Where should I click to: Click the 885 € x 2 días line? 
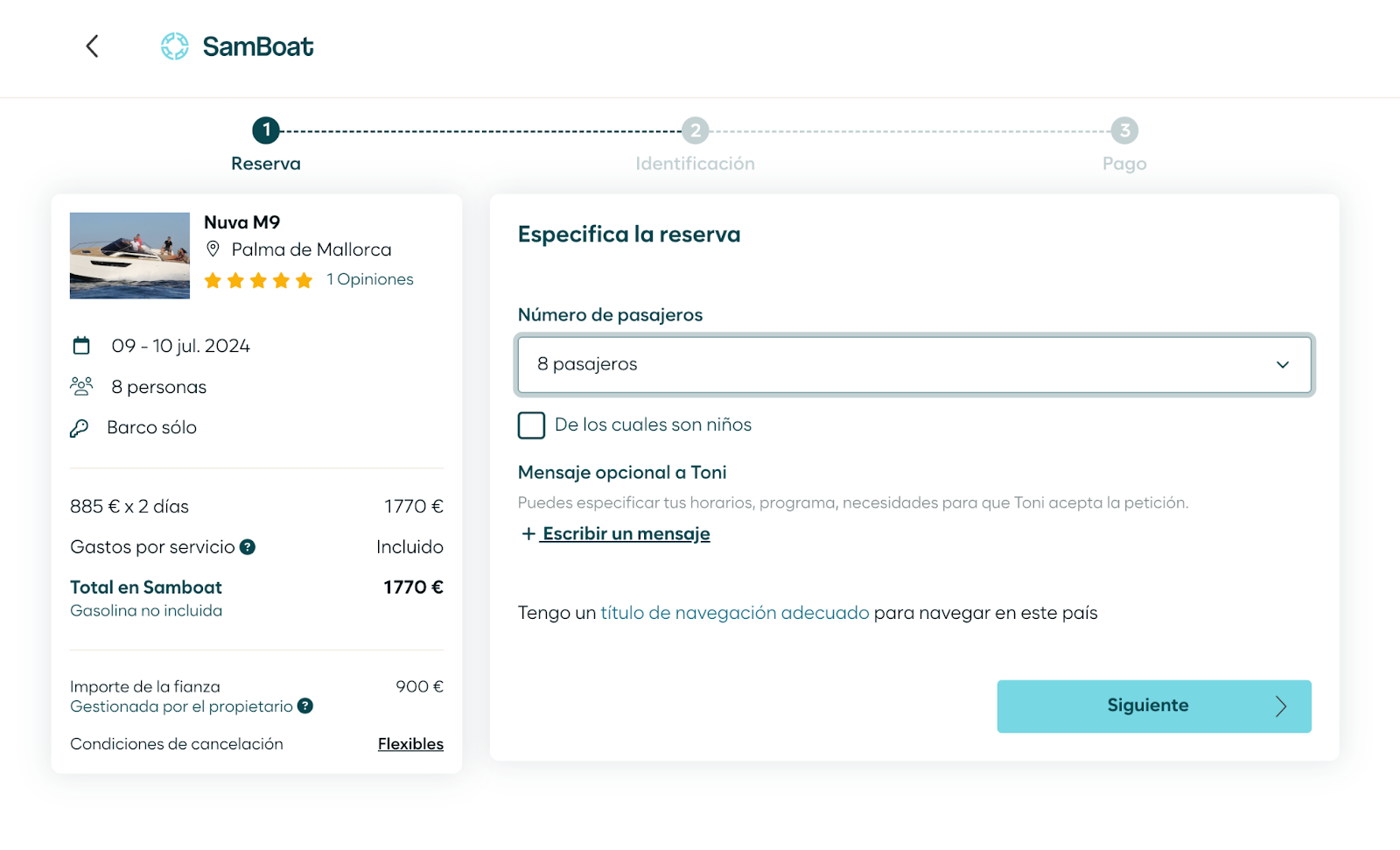[129, 507]
